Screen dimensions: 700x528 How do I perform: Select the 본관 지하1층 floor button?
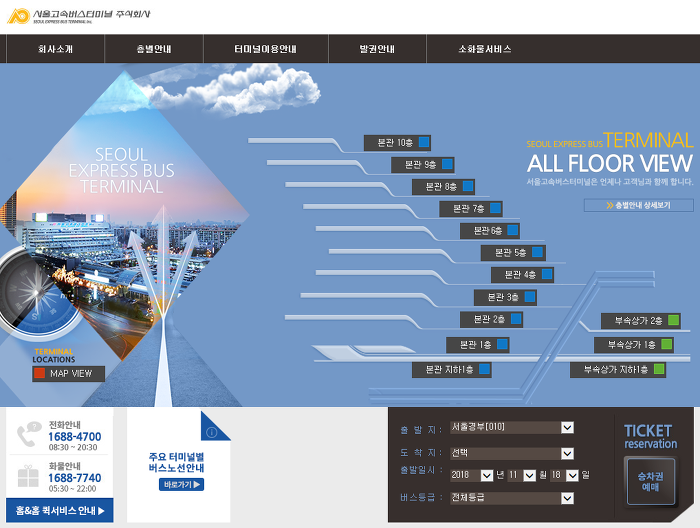pos(452,370)
